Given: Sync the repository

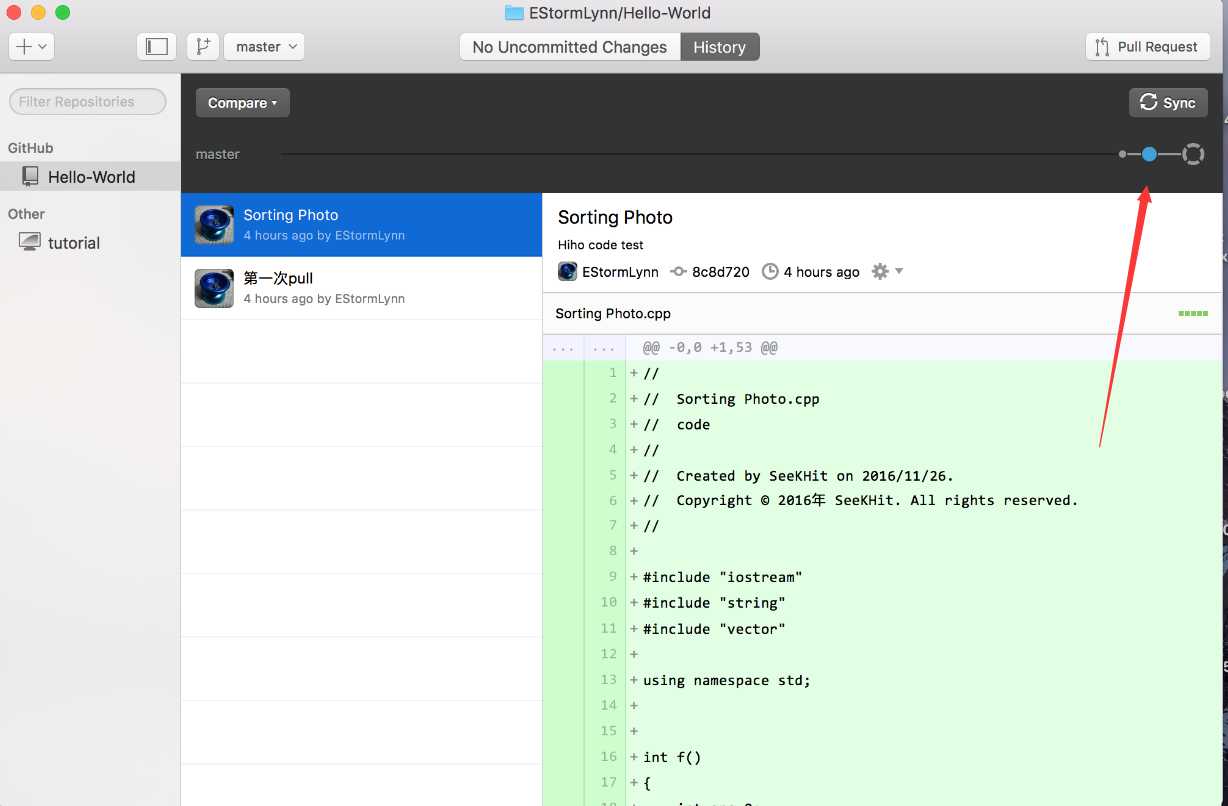Looking at the screenshot, I should point(1168,103).
